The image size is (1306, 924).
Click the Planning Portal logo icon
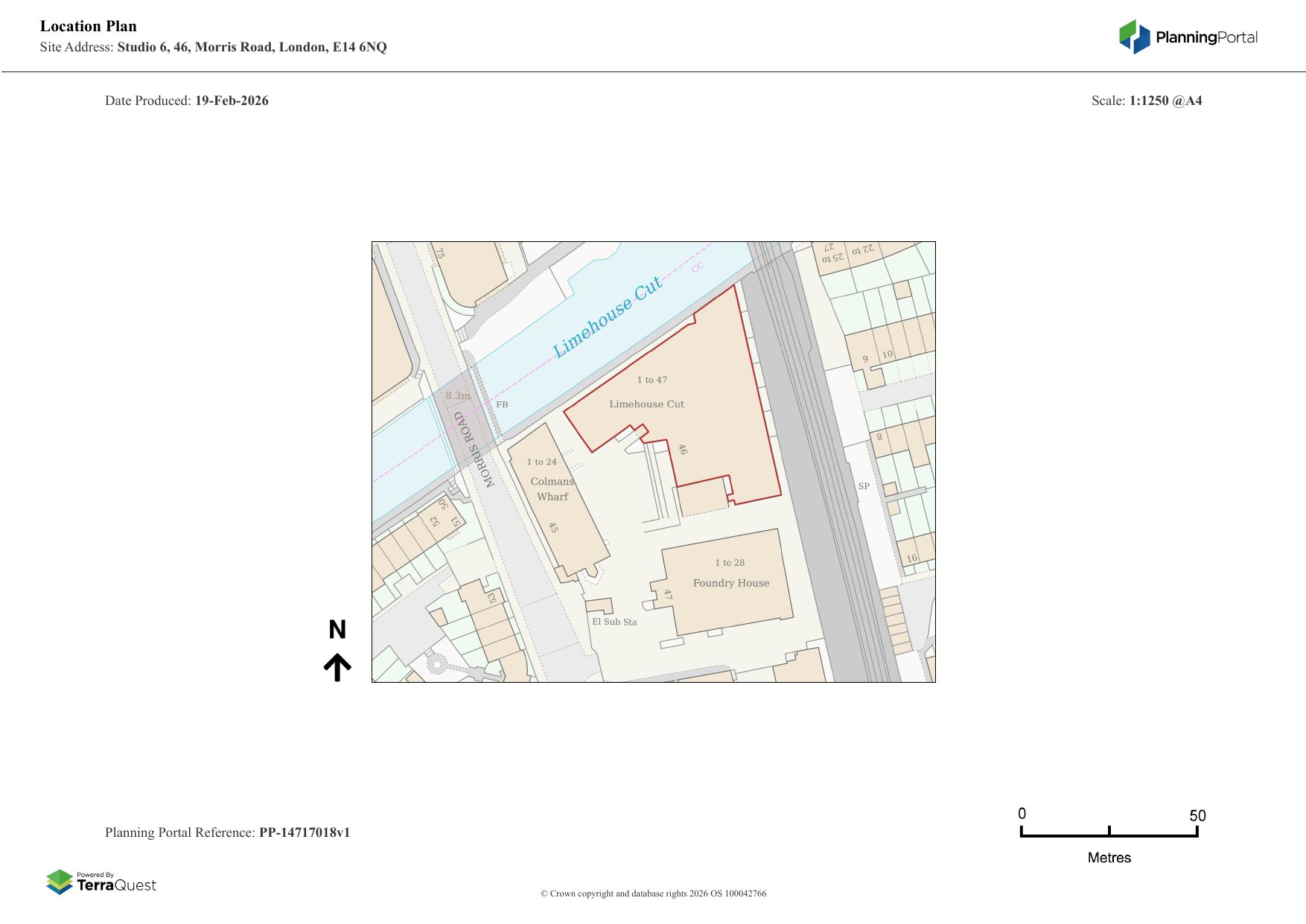pos(1134,36)
